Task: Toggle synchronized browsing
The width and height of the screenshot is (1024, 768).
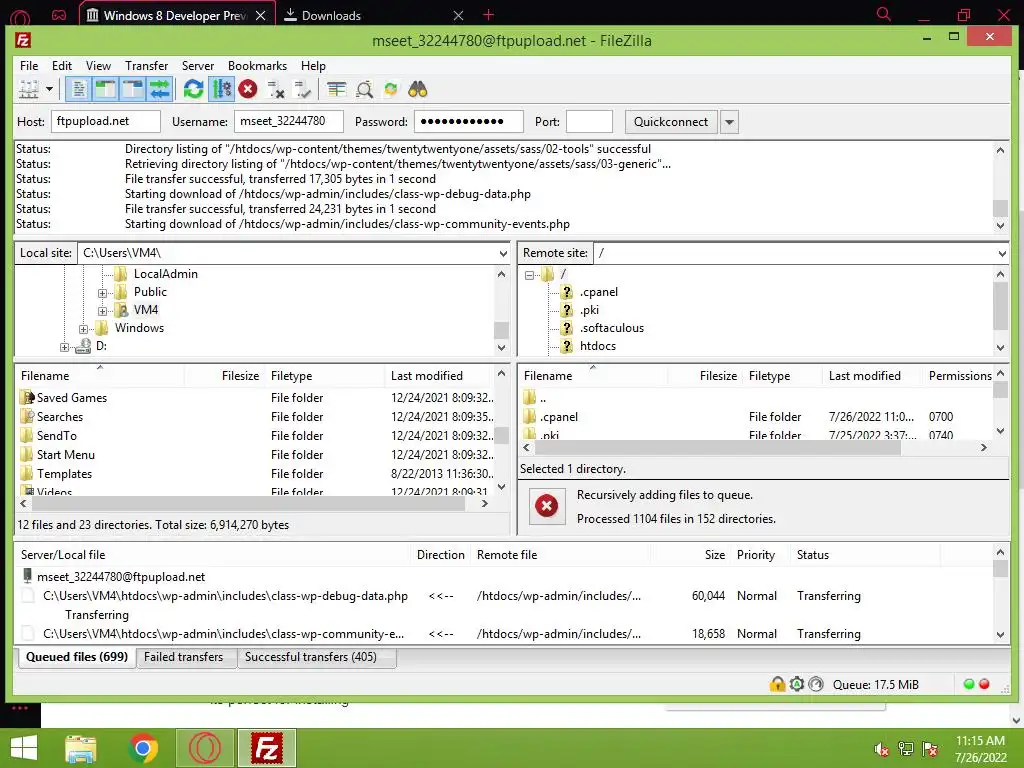Action: click(x=391, y=89)
